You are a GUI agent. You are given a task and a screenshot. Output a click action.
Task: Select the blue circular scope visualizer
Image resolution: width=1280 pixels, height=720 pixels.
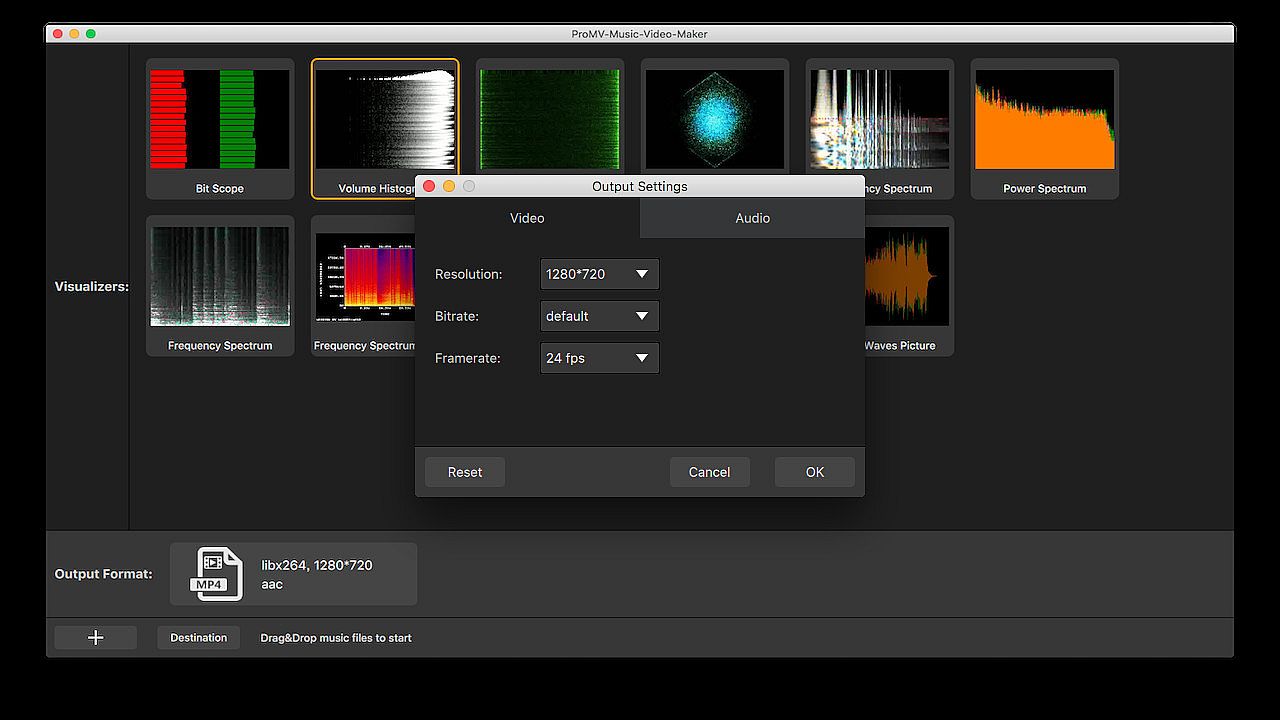coord(714,120)
